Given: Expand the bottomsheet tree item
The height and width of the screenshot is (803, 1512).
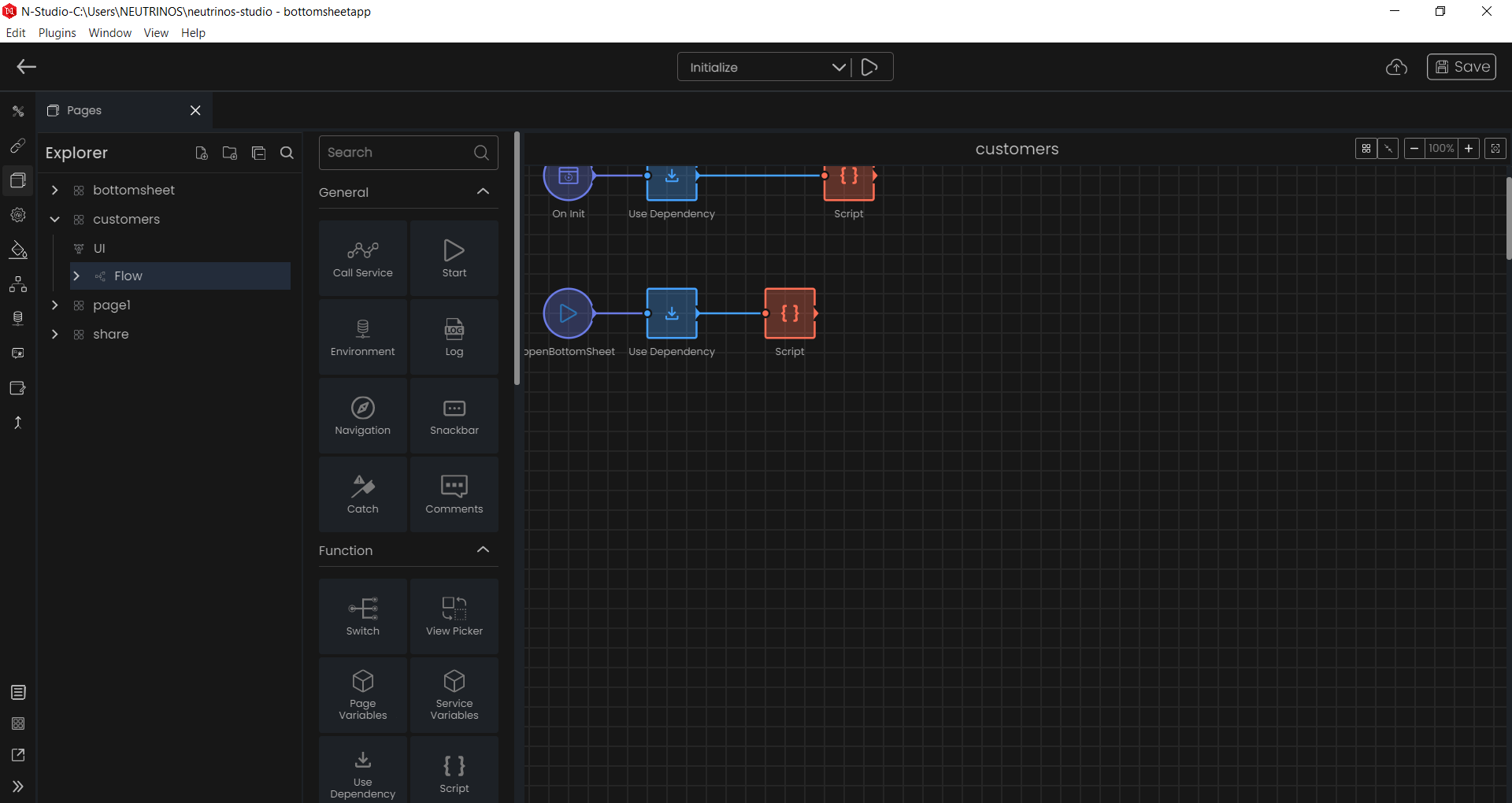Looking at the screenshot, I should pos(54,190).
